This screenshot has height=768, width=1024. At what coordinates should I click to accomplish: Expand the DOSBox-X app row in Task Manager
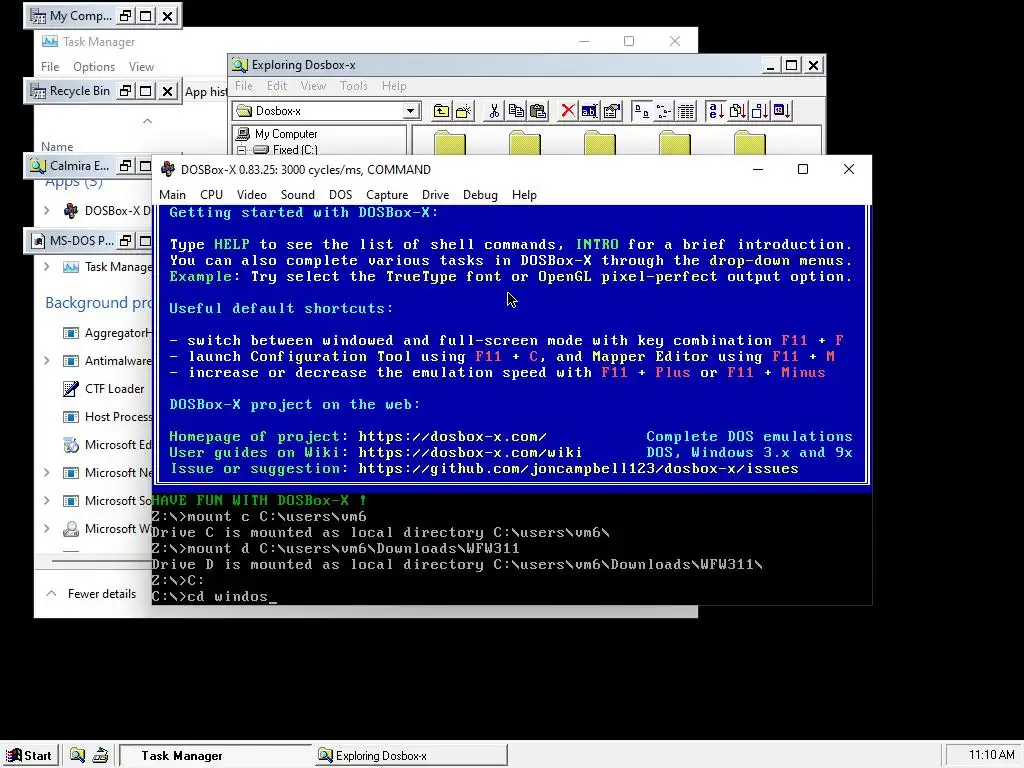pos(47,211)
